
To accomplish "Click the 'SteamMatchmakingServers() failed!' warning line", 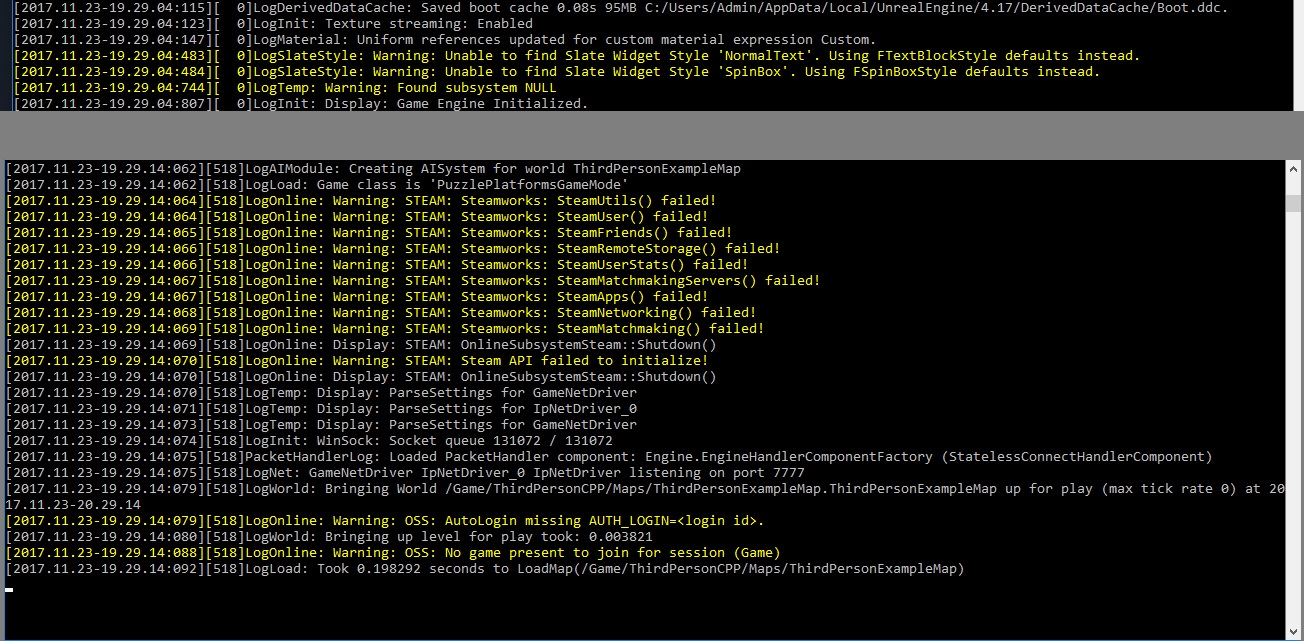I will coord(400,281).
